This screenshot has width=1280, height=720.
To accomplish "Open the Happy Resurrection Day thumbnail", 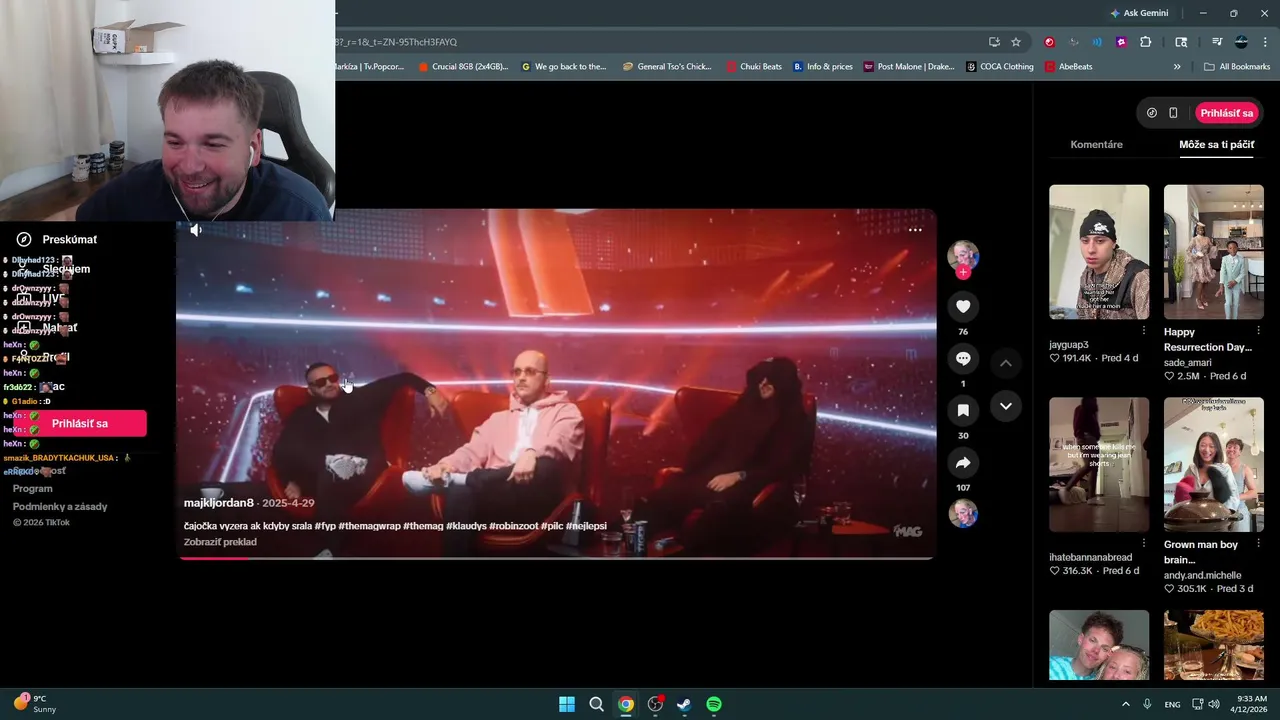I will point(1214,252).
